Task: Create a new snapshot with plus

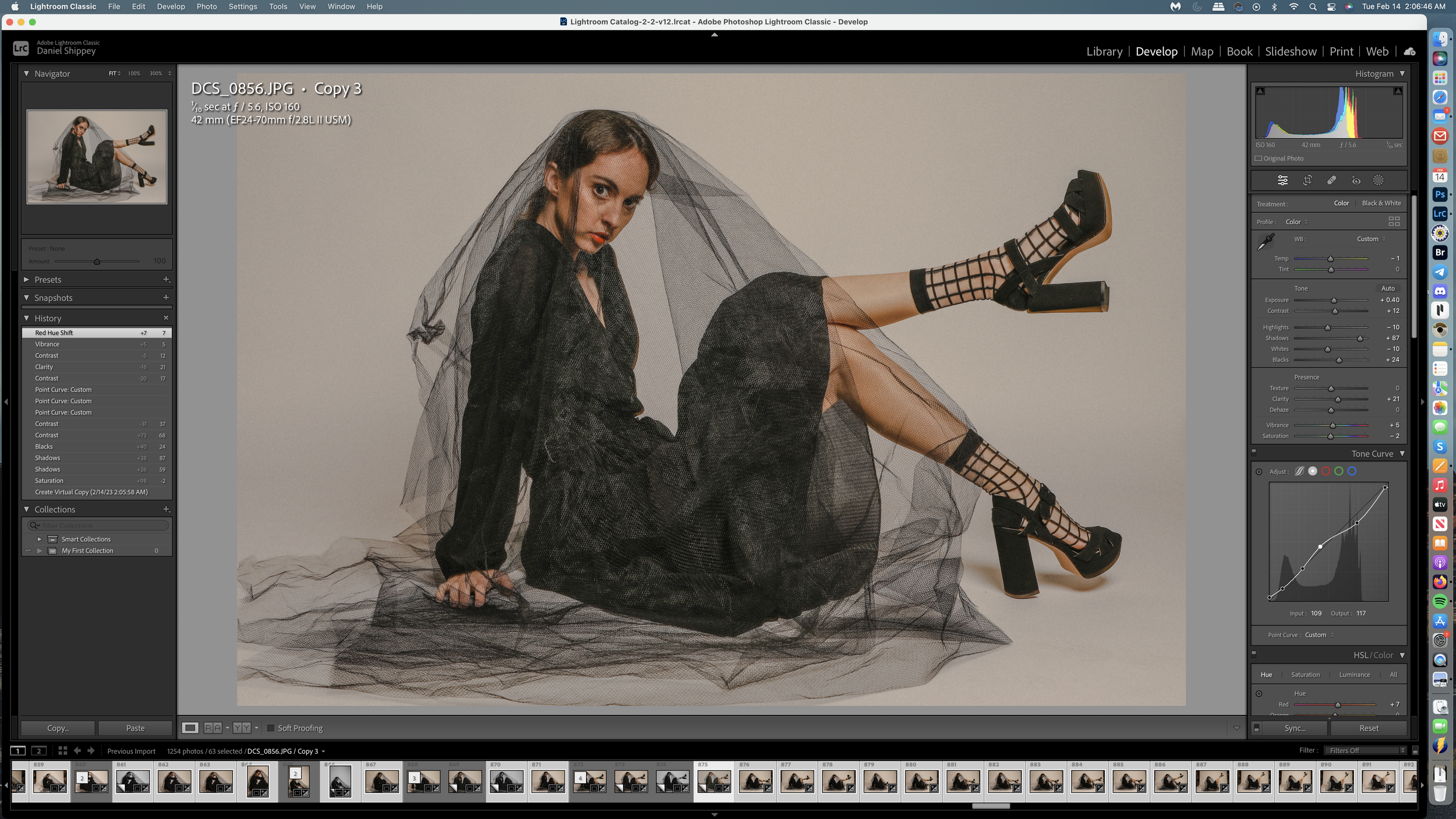Action: 166,298
